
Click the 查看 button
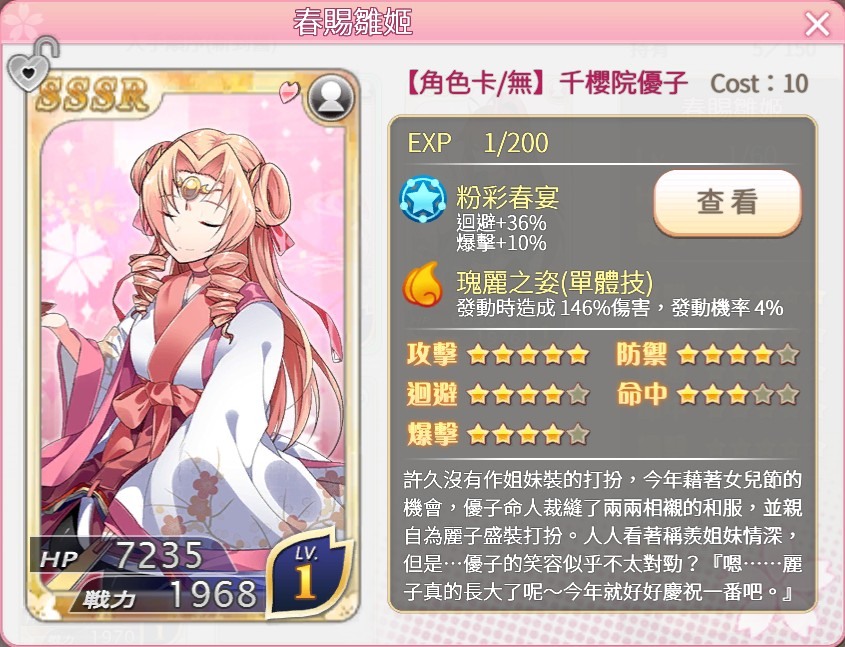pos(728,202)
